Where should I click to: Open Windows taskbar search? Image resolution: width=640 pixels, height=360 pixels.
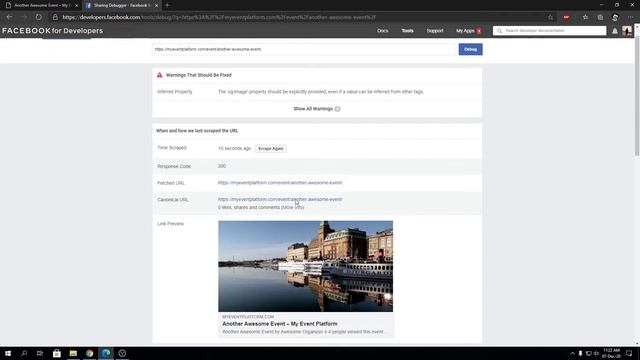pyautogui.click(x=24, y=353)
